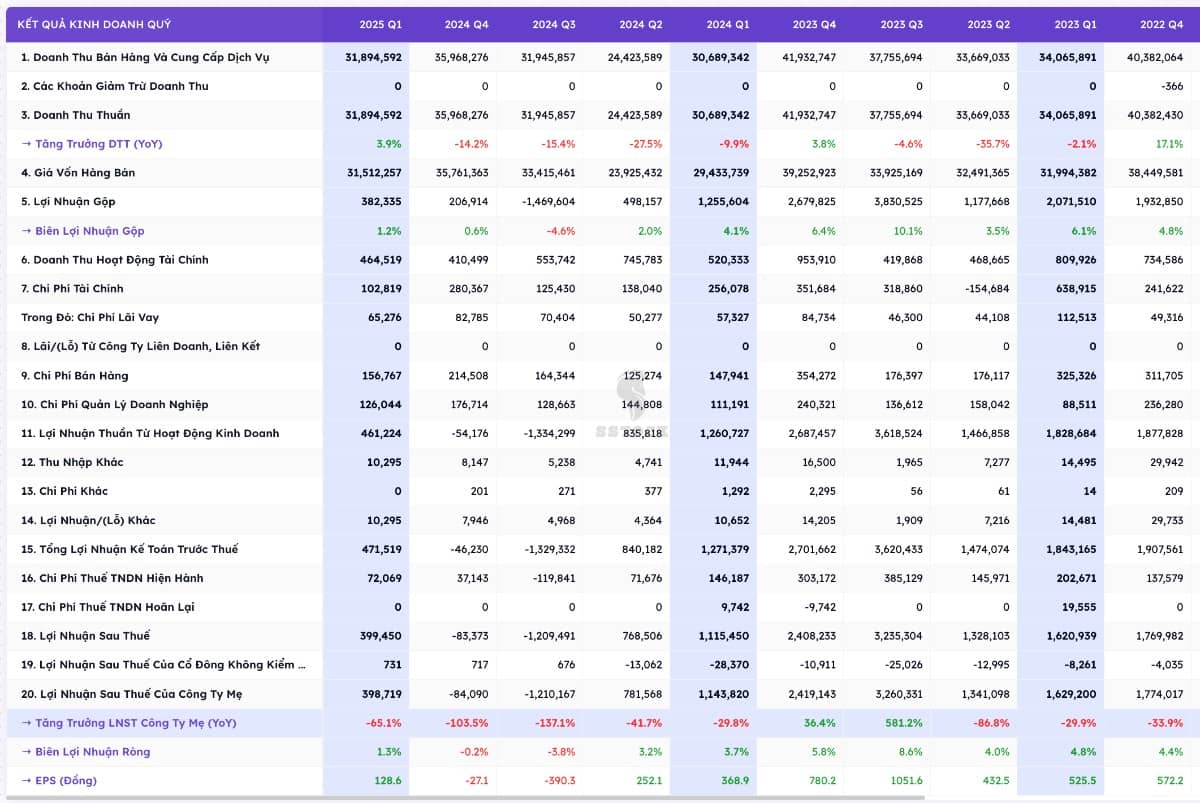The image size is (1200, 803).
Task: Select the 2022 Q4 column header
Action: 1162,24
